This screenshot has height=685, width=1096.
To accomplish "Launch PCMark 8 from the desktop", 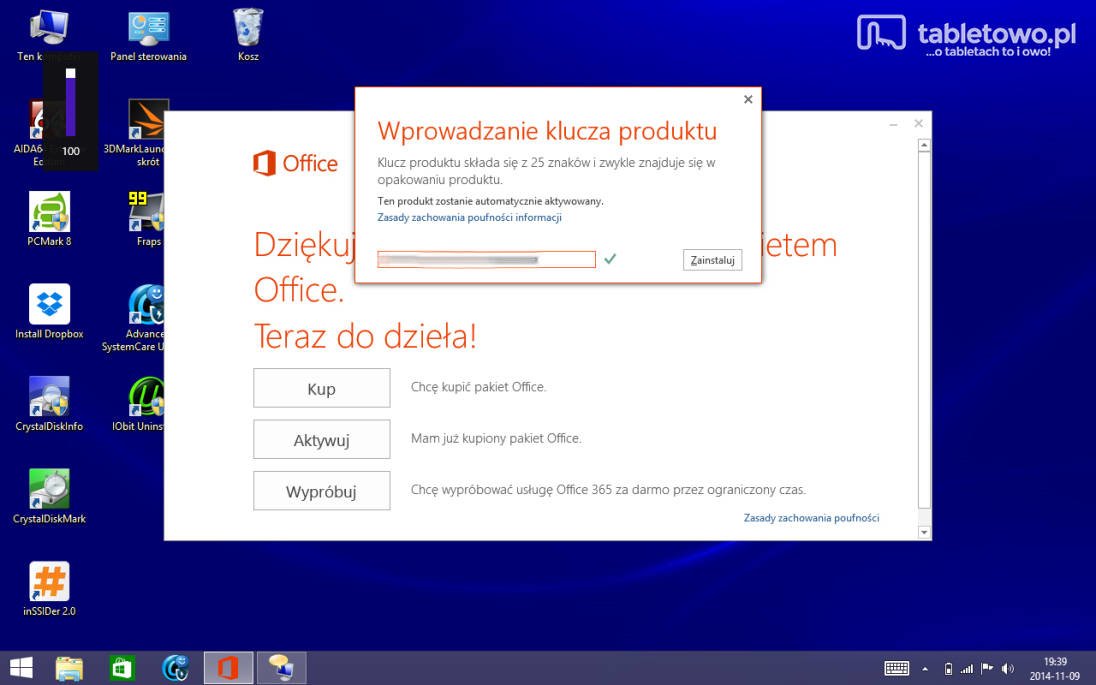I will coord(49,219).
